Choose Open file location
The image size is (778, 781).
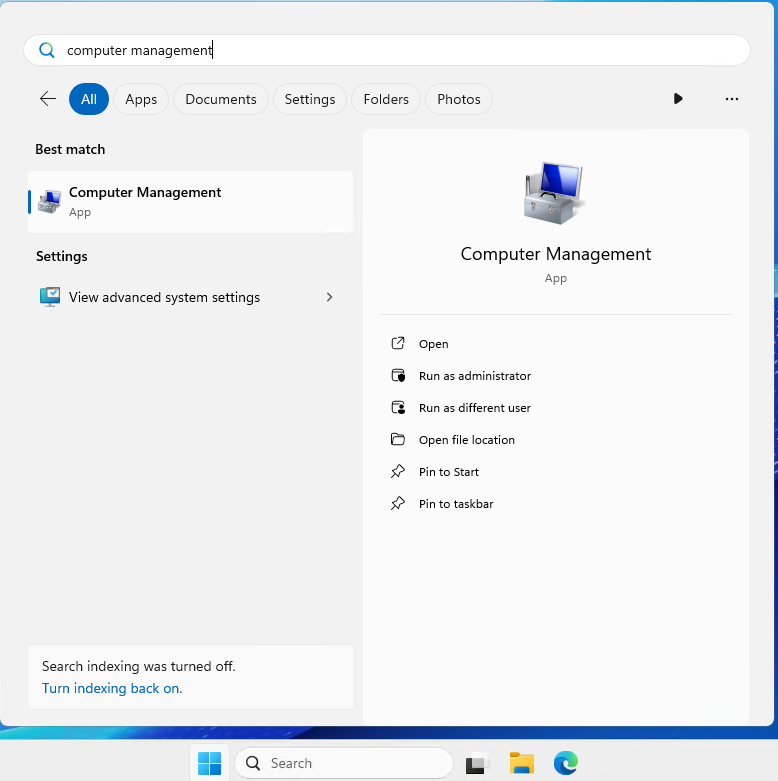pos(467,440)
